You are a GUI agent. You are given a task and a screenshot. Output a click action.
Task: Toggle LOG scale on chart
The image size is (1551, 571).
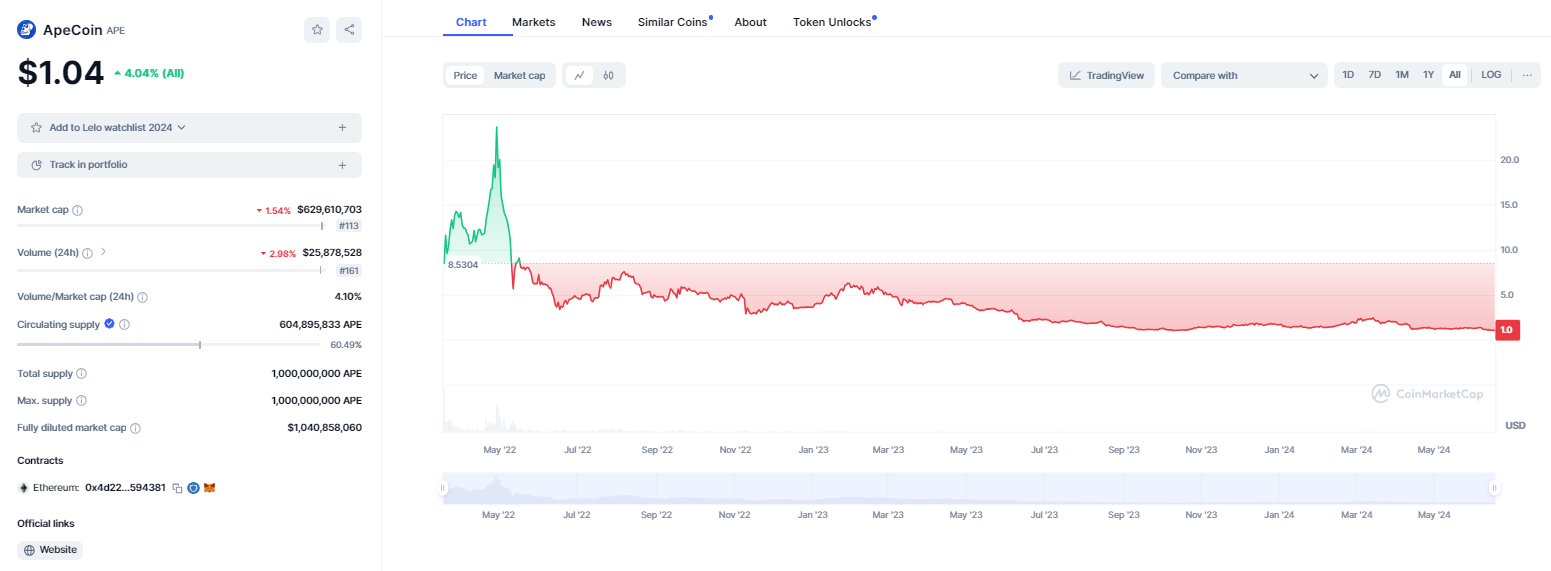tap(1491, 75)
